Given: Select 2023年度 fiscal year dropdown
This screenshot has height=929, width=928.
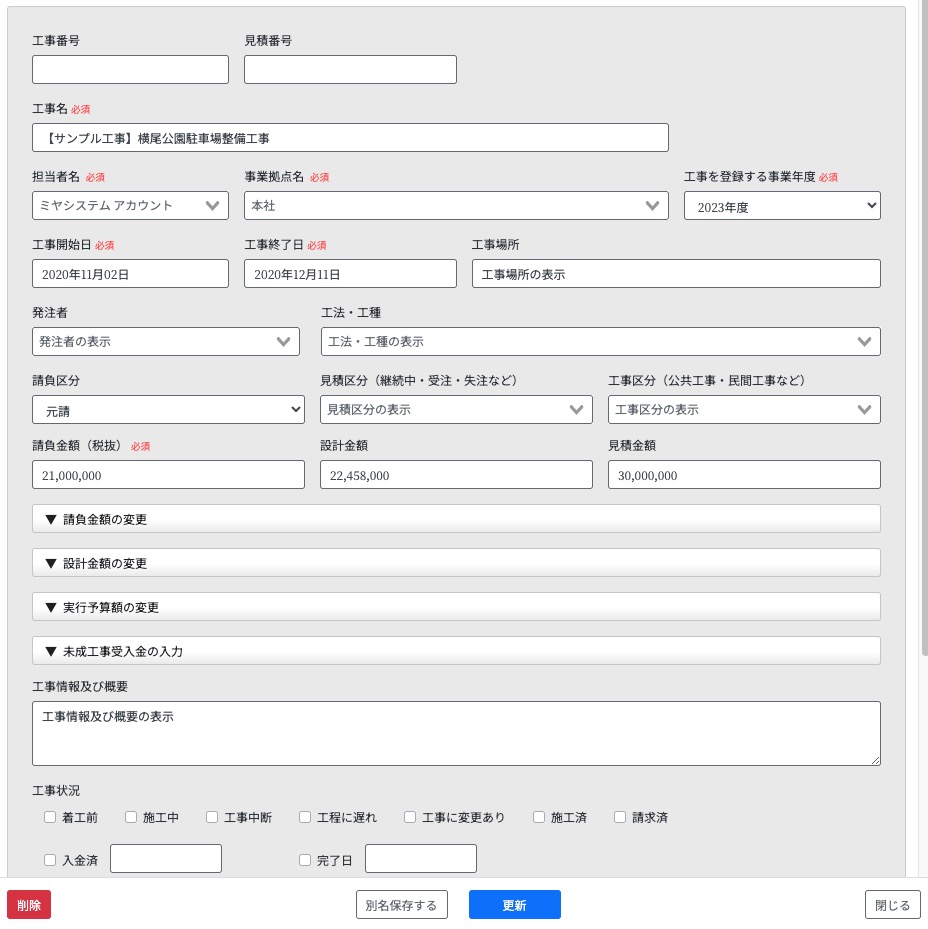Looking at the screenshot, I should 782,206.
